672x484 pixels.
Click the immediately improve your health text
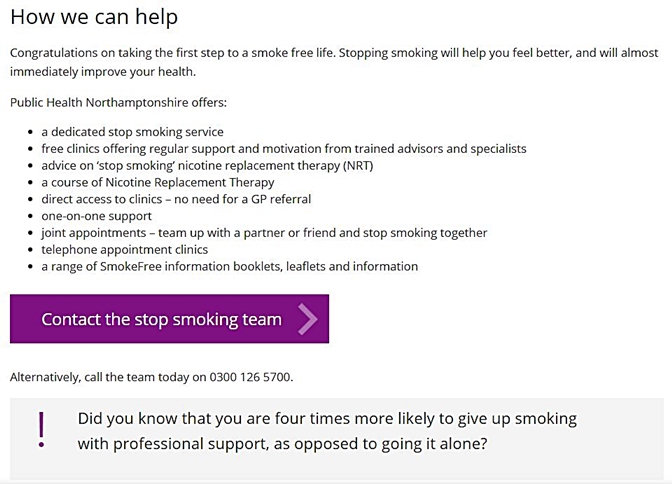pos(116,72)
